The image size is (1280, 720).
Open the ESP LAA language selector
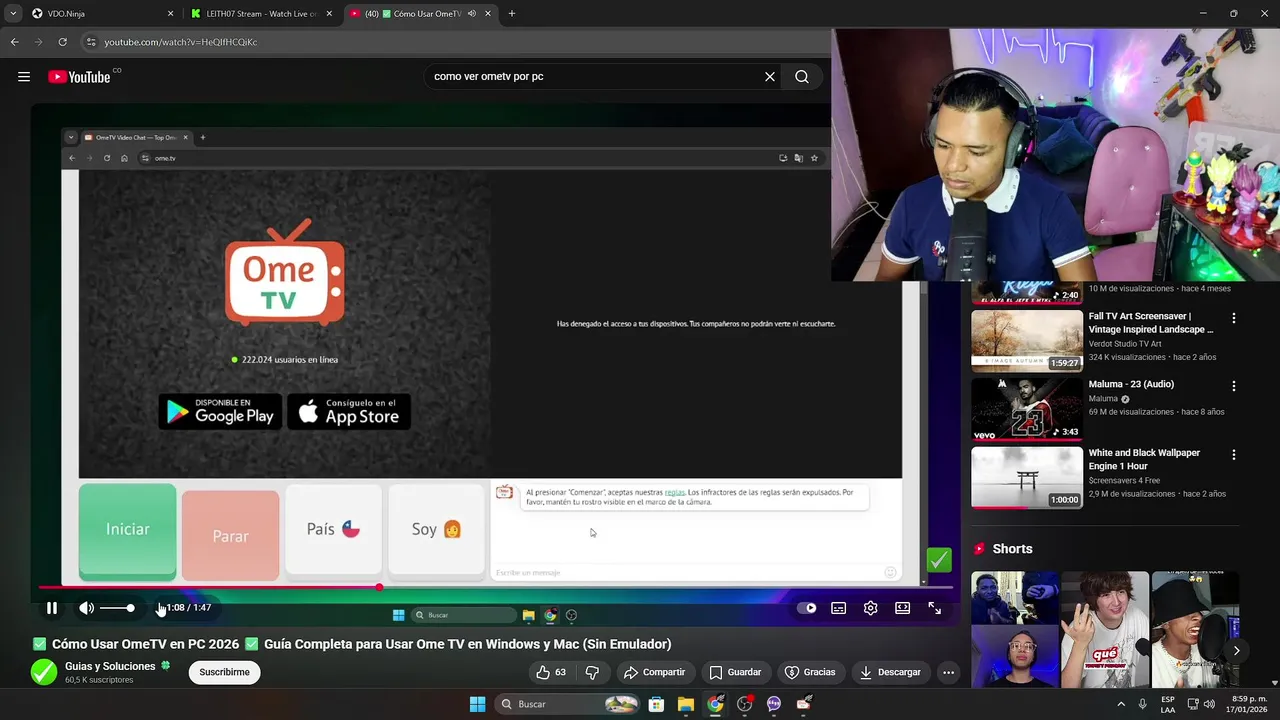(x=1168, y=704)
